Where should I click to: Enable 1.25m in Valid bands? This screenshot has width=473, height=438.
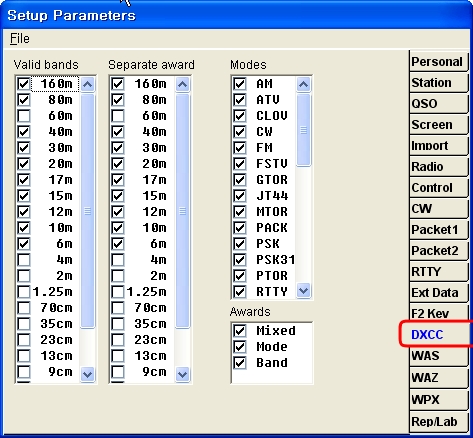(x=24, y=292)
